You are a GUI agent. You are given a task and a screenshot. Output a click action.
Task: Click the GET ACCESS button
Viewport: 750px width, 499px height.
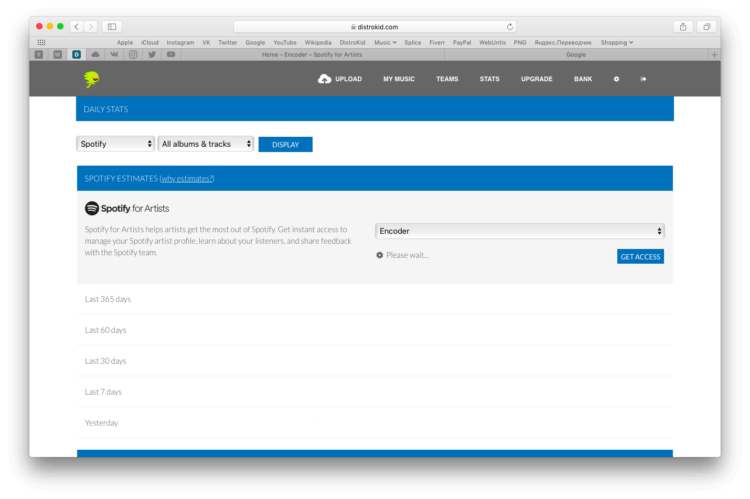point(640,257)
